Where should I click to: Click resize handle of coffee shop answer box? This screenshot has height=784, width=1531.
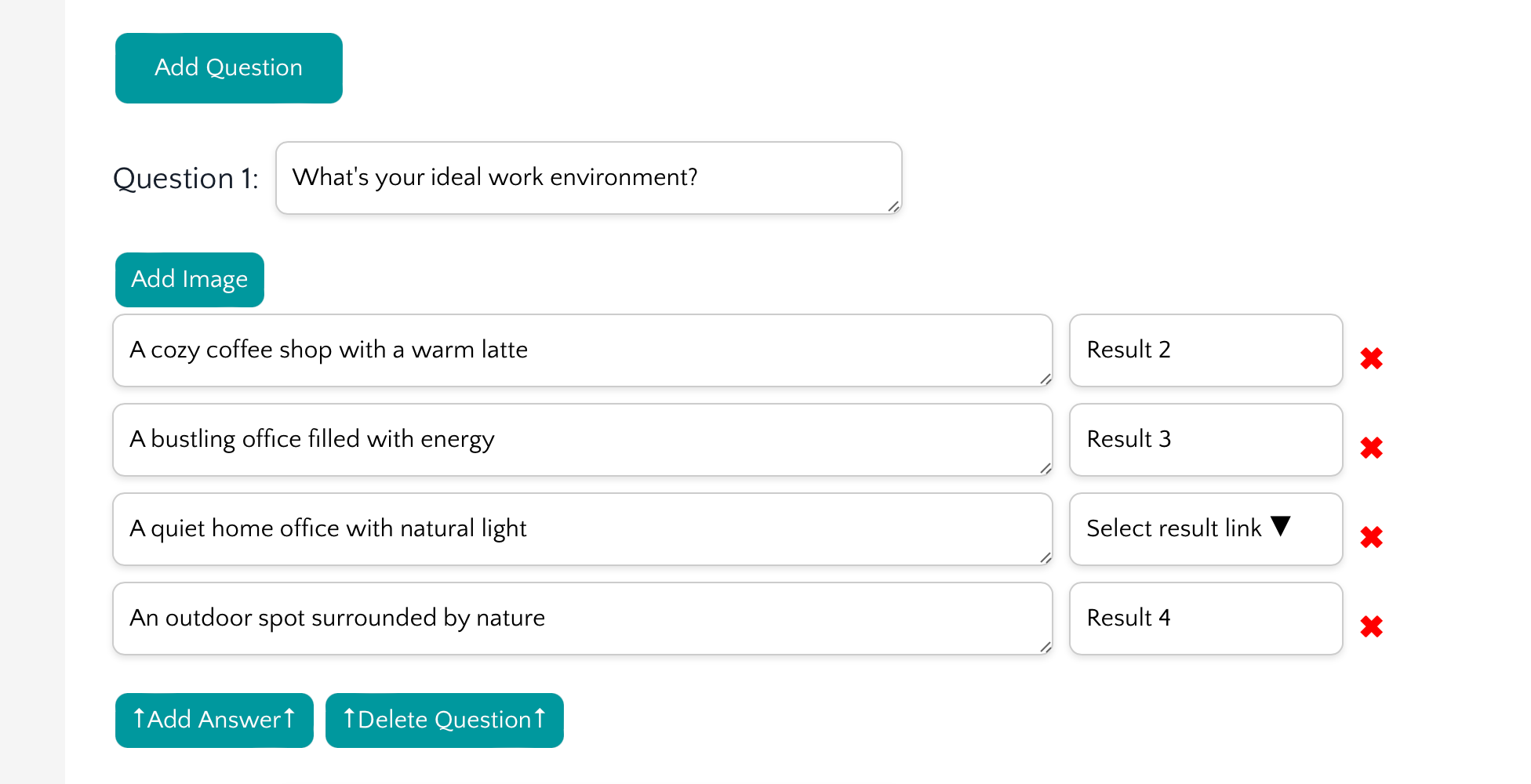(1045, 379)
